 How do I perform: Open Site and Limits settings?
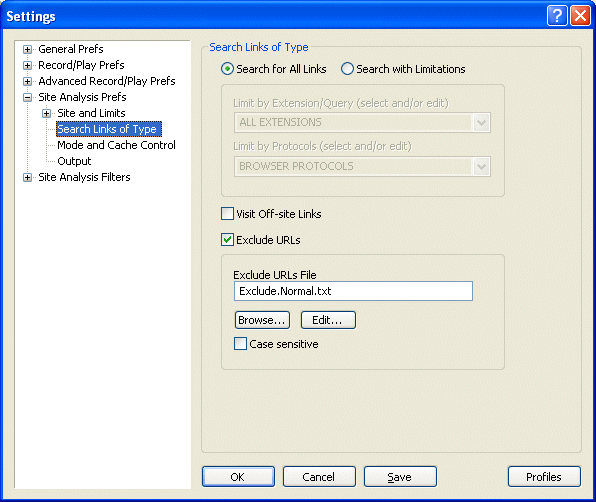click(91, 113)
